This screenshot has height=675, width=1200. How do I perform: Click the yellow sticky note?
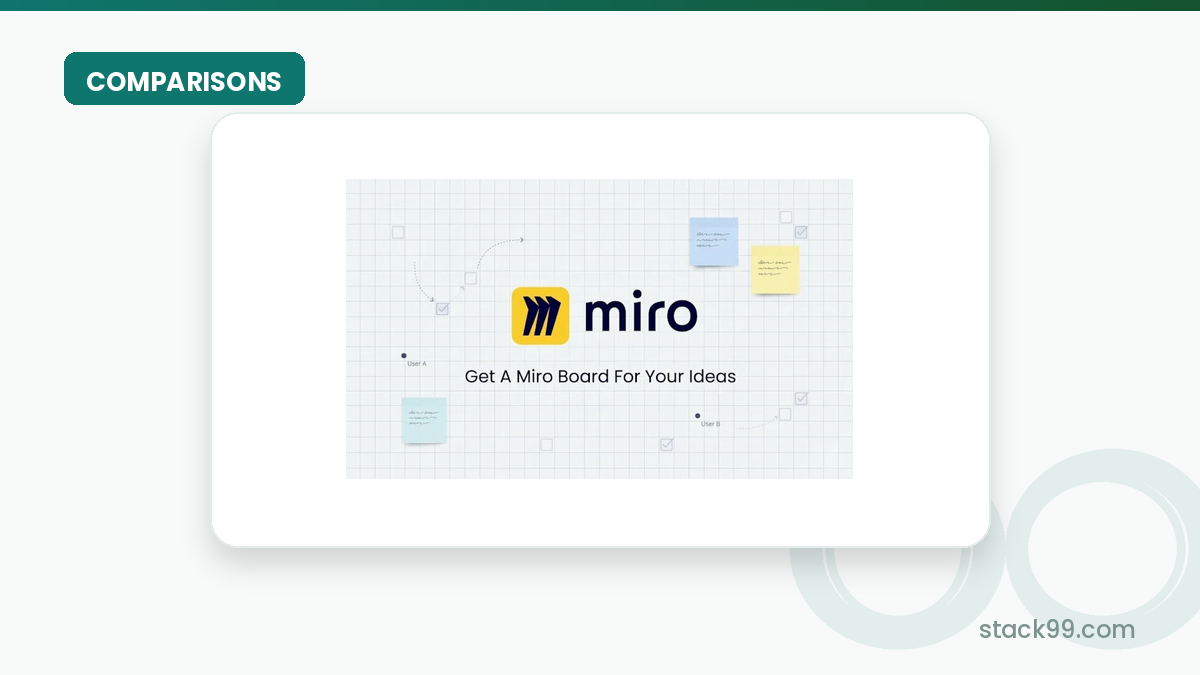[776, 270]
